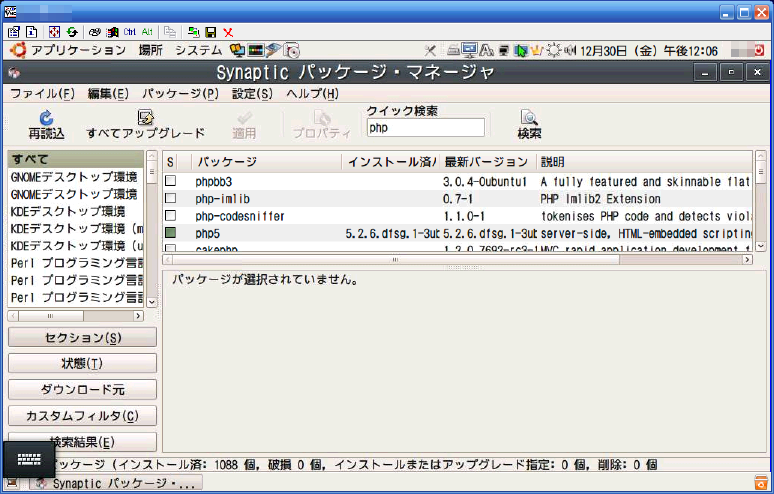Sort by the 最新バージョン column header

488,162
